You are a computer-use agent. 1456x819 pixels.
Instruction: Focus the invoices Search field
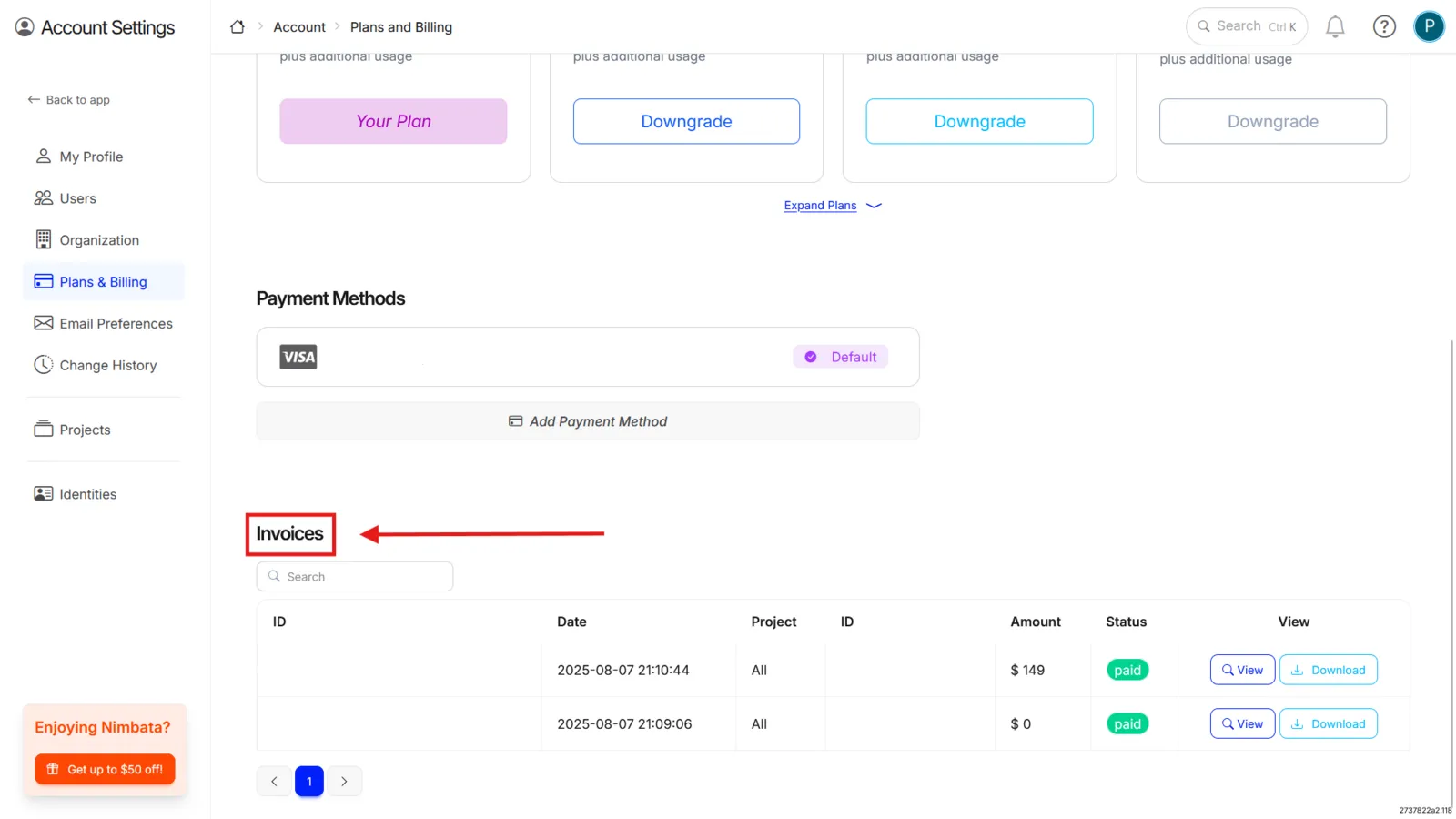(355, 577)
